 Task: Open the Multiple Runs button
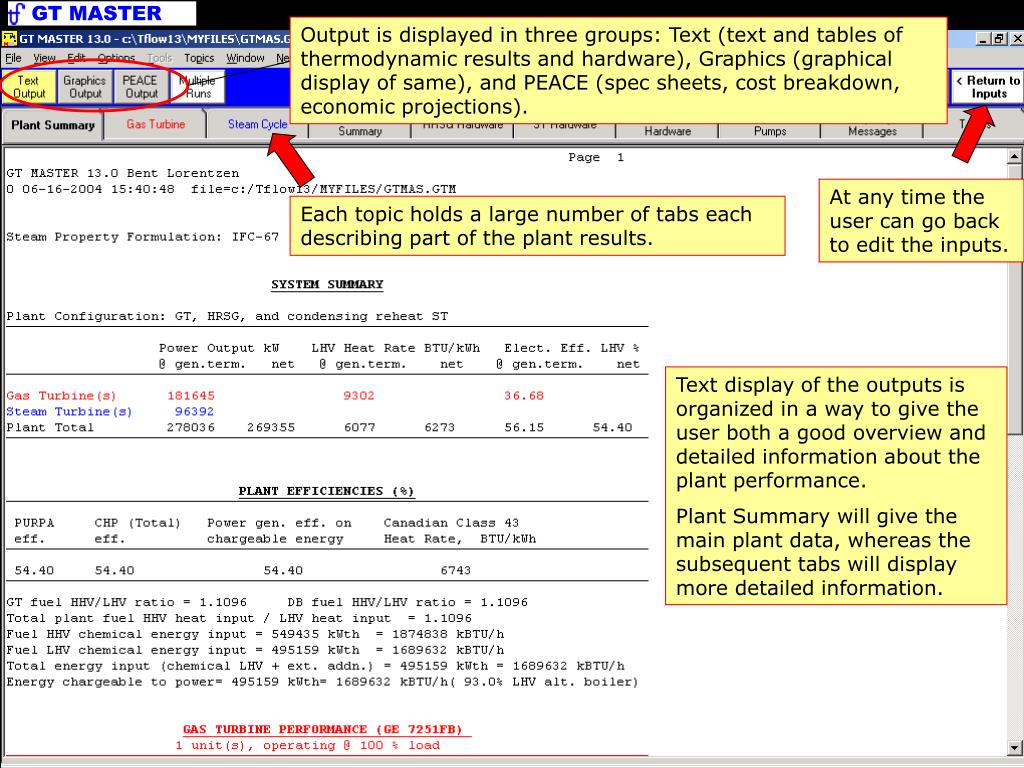[197, 87]
